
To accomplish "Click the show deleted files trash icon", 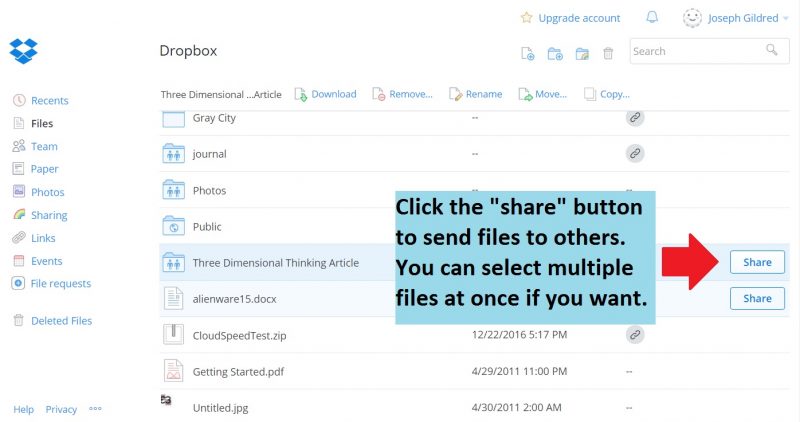I will coord(608,53).
